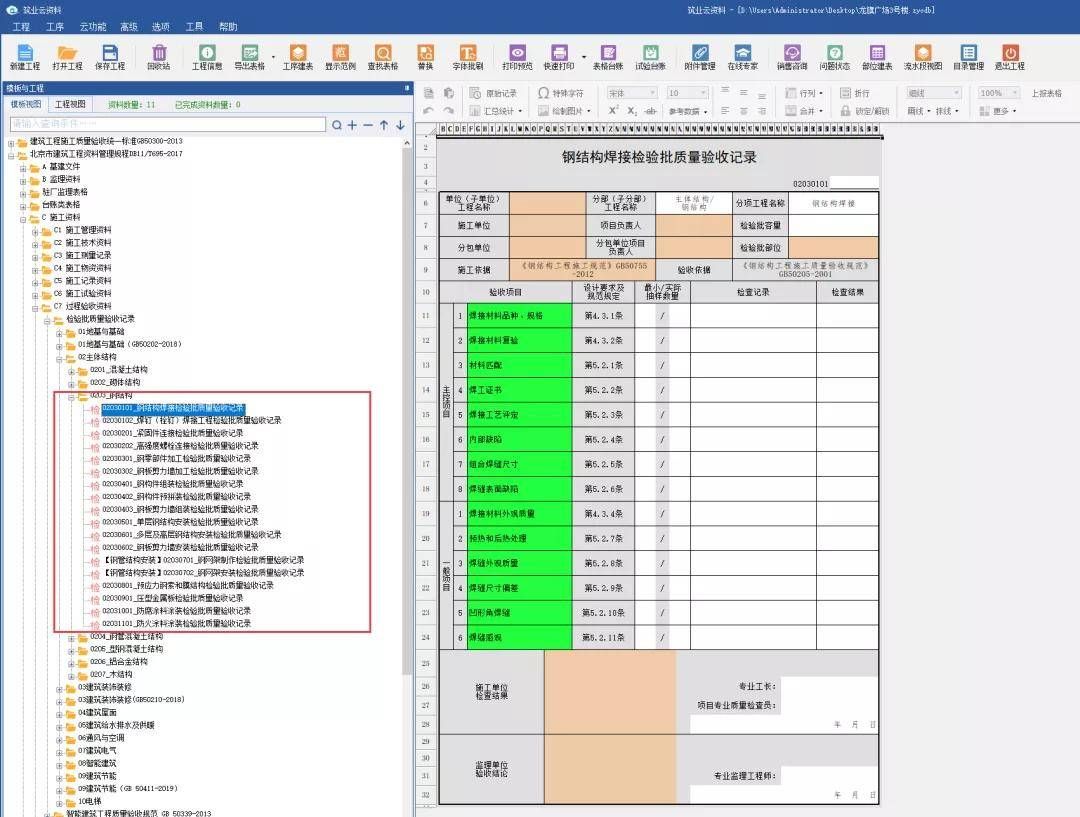Toggle 锁定/解锁 cell lock
Screen dimensions: 1080x817
tap(864, 110)
